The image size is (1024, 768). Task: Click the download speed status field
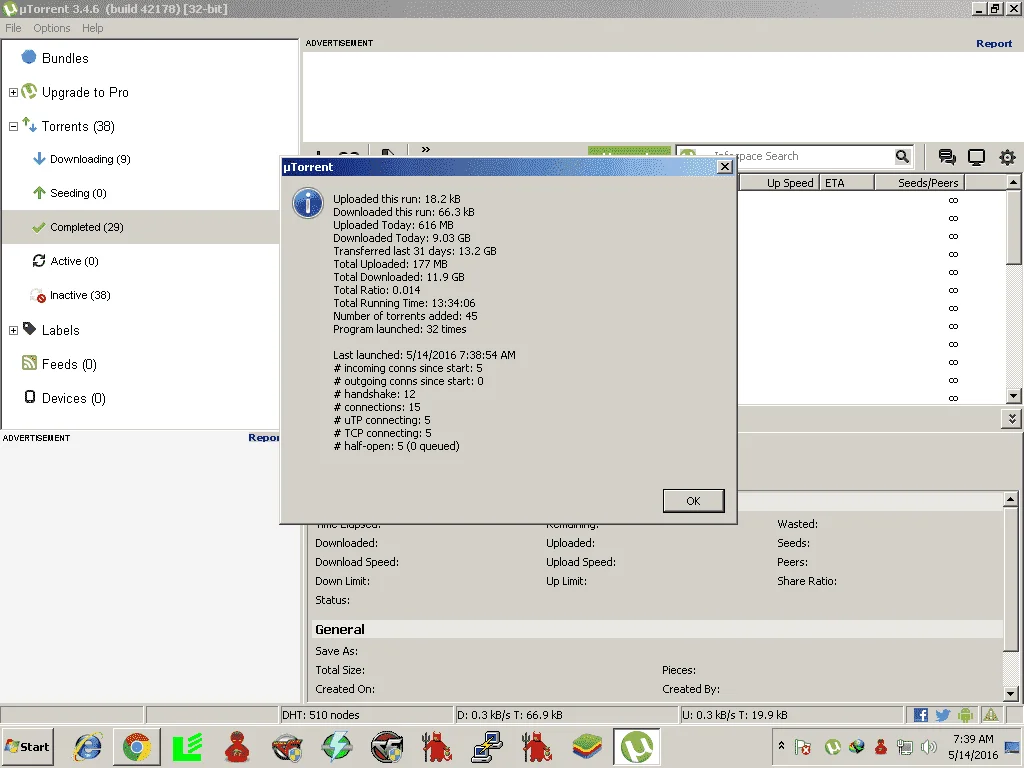click(565, 715)
